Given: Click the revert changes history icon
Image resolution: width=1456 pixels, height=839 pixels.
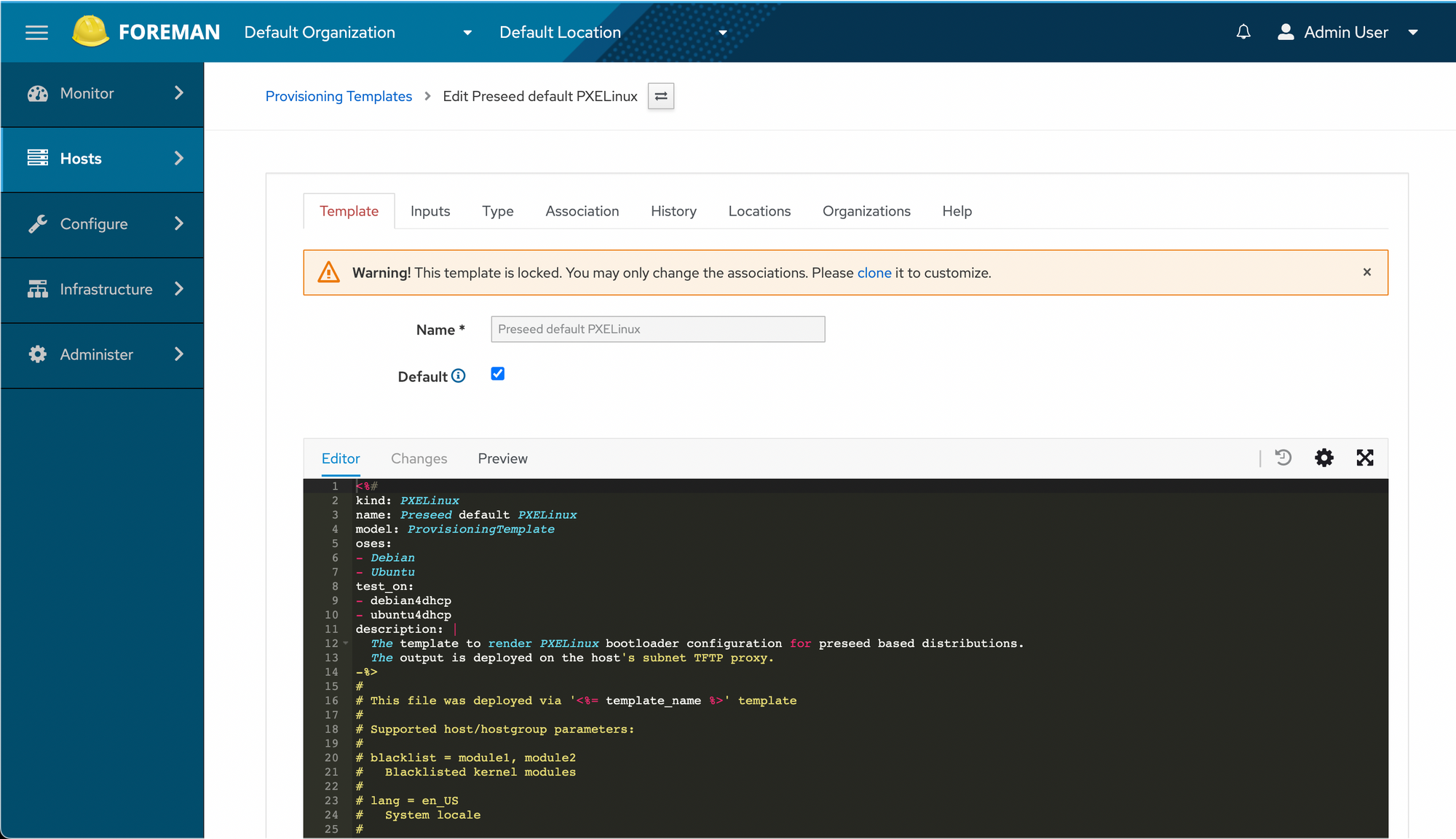Looking at the screenshot, I should [x=1283, y=458].
